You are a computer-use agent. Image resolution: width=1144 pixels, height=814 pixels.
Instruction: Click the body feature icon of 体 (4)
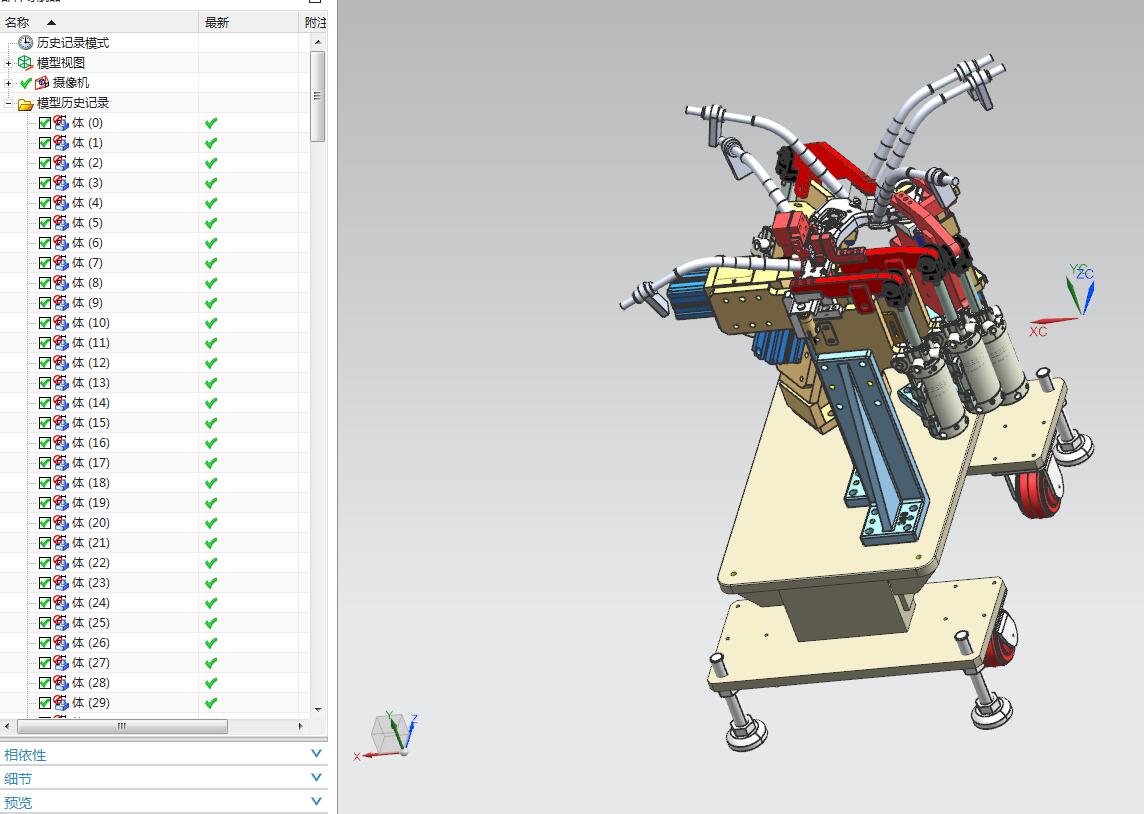[61, 203]
